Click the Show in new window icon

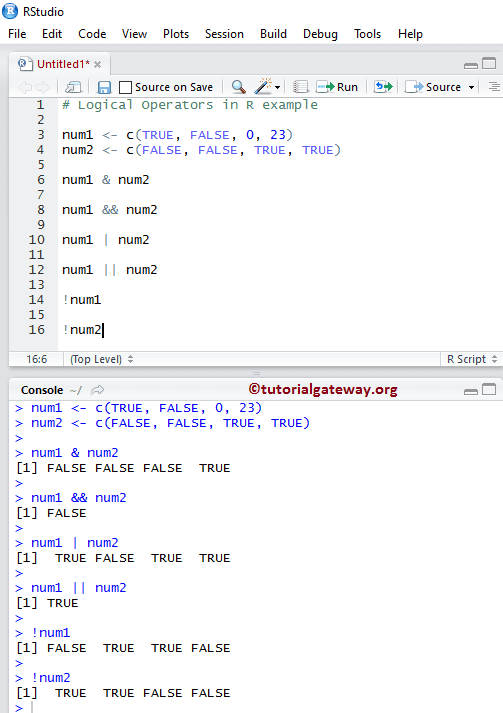point(73,87)
